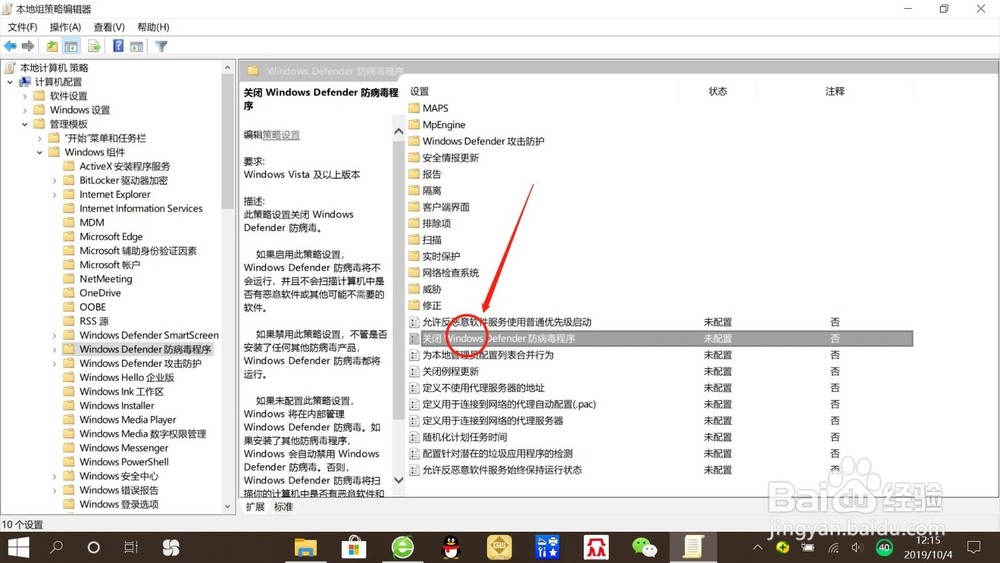This screenshot has height=563, width=1000.
Task: Open Task View on the taskbar
Action: (131, 547)
